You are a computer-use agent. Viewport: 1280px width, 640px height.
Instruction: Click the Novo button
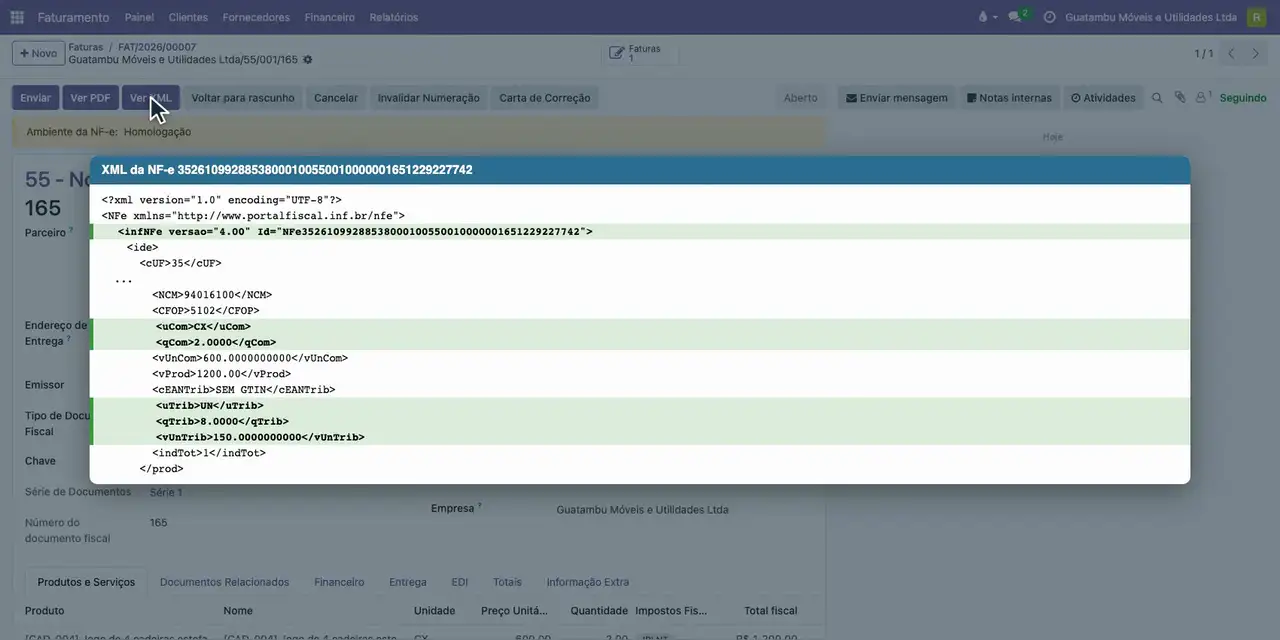pos(38,53)
